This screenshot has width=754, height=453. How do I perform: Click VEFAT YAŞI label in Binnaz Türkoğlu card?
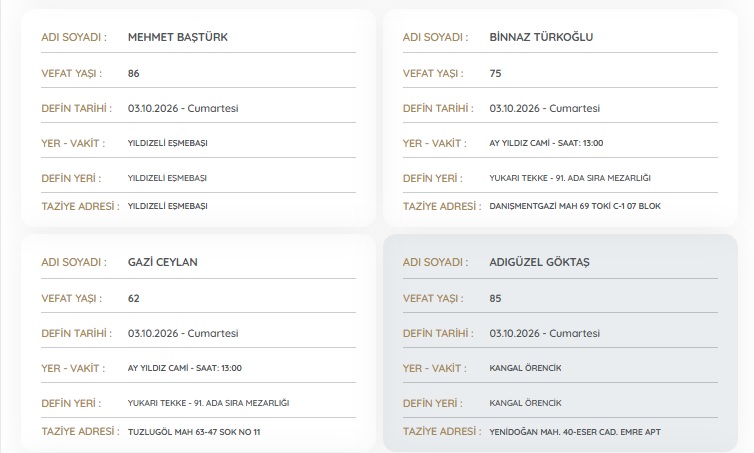pyautogui.click(x=433, y=74)
